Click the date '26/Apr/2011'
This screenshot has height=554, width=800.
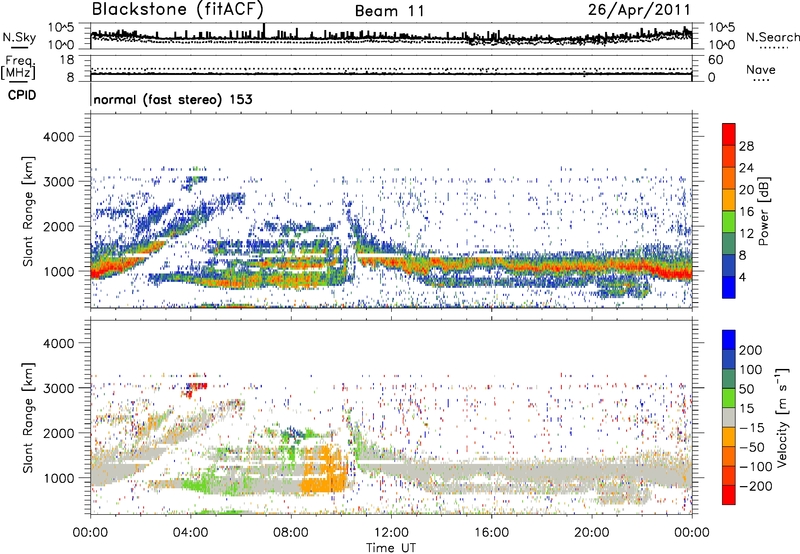639,10
